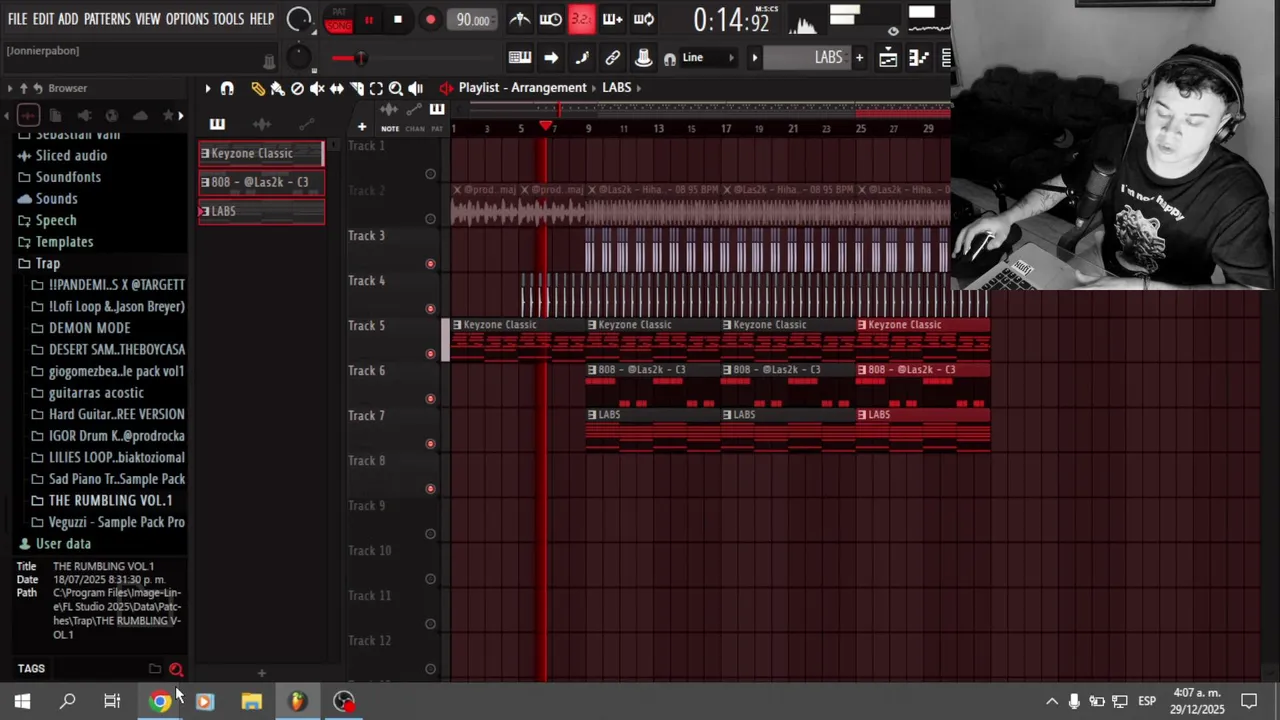This screenshot has height=720, width=1280.
Task: Click the link icon in the toolbar
Action: [x=612, y=58]
